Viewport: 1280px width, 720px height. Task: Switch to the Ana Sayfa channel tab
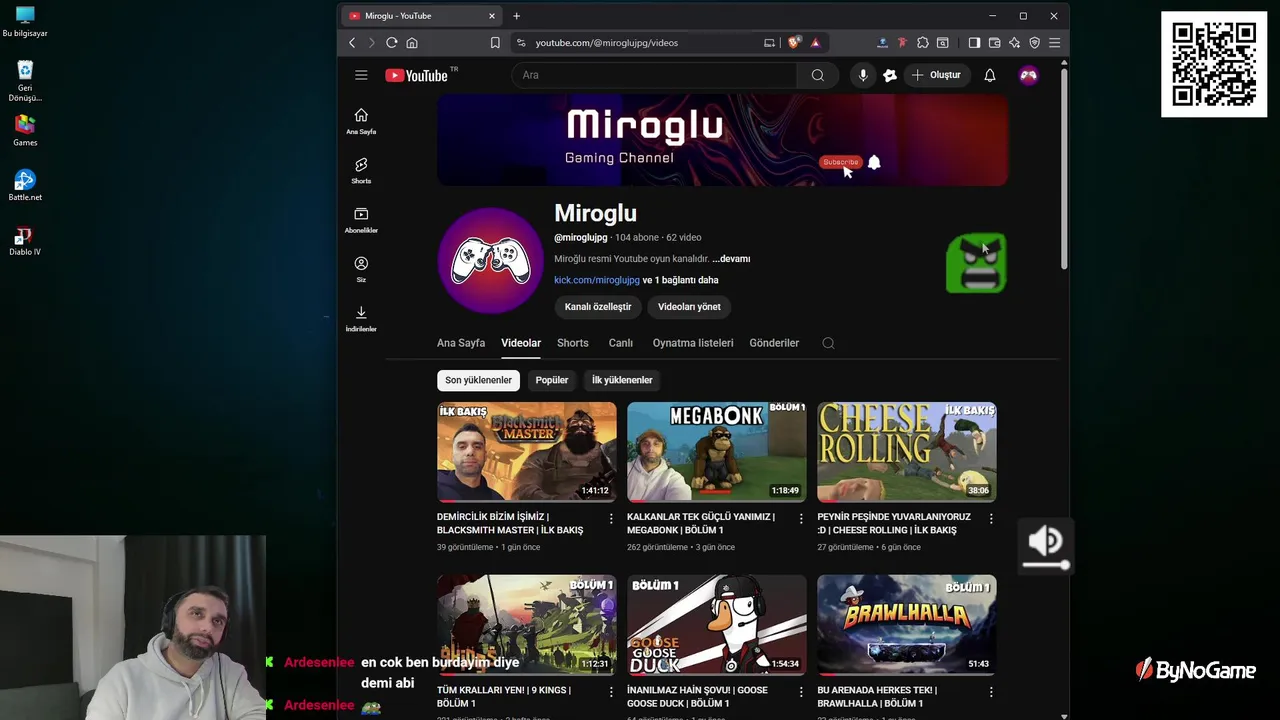point(461,343)
